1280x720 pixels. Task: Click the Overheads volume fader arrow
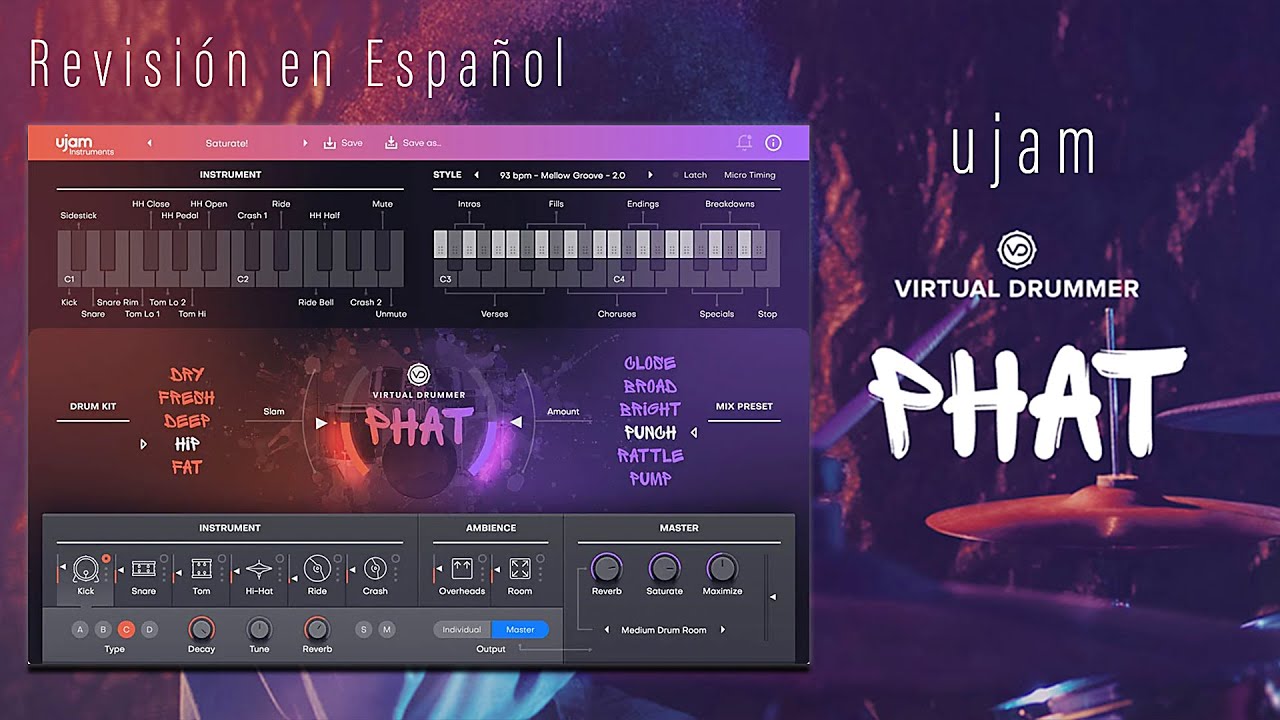(x=437, y=570)
